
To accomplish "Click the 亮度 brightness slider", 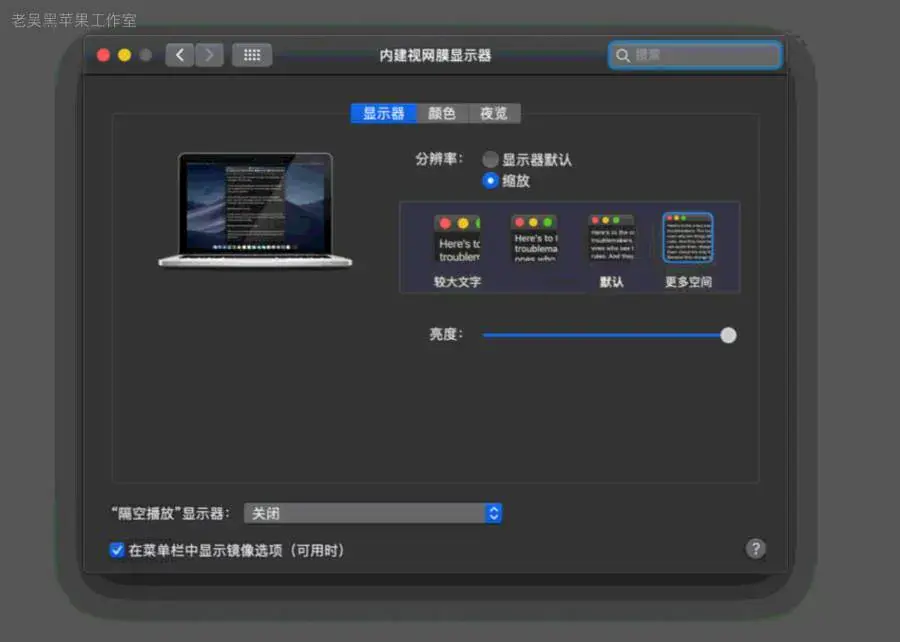I will (610, 335).
